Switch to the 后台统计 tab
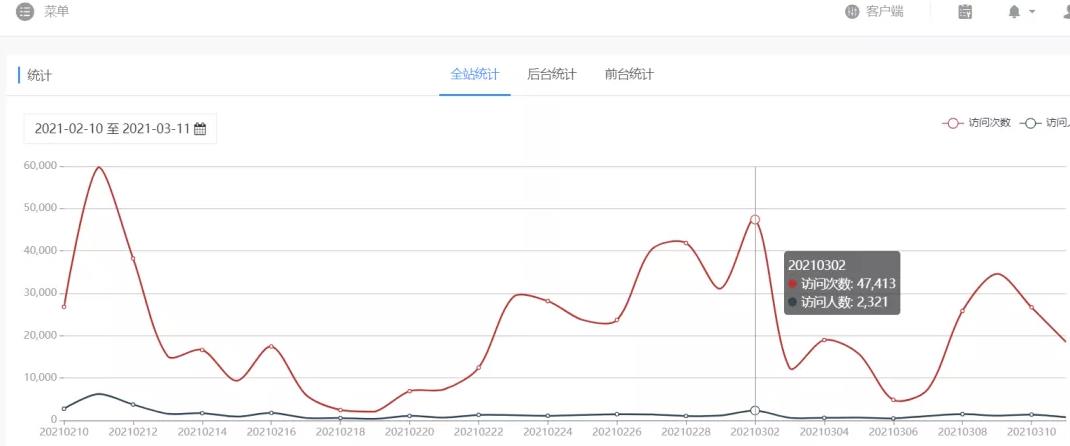 point(551,74)
